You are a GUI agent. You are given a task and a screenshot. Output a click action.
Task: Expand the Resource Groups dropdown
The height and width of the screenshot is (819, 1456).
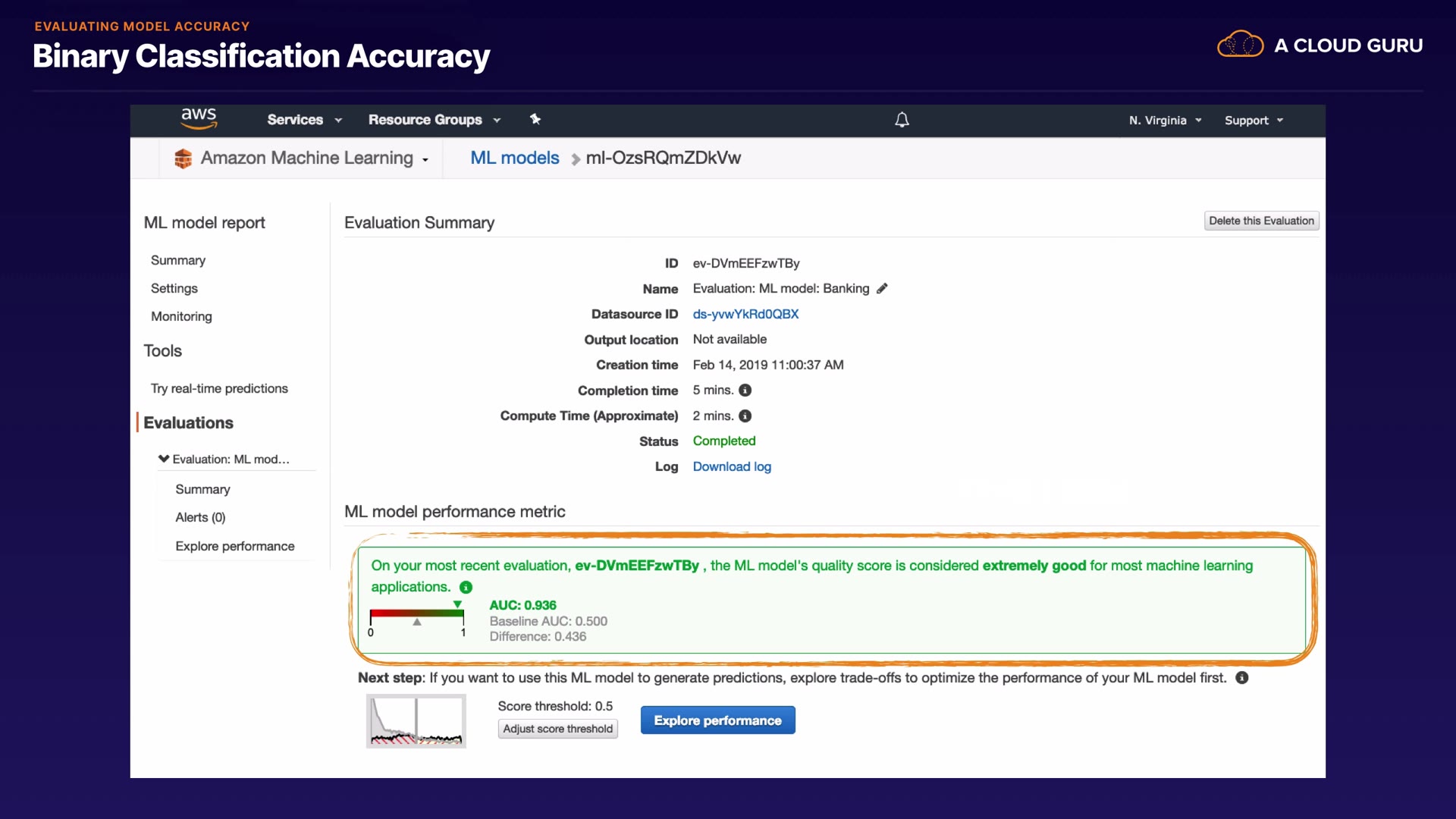pos(434,120)
